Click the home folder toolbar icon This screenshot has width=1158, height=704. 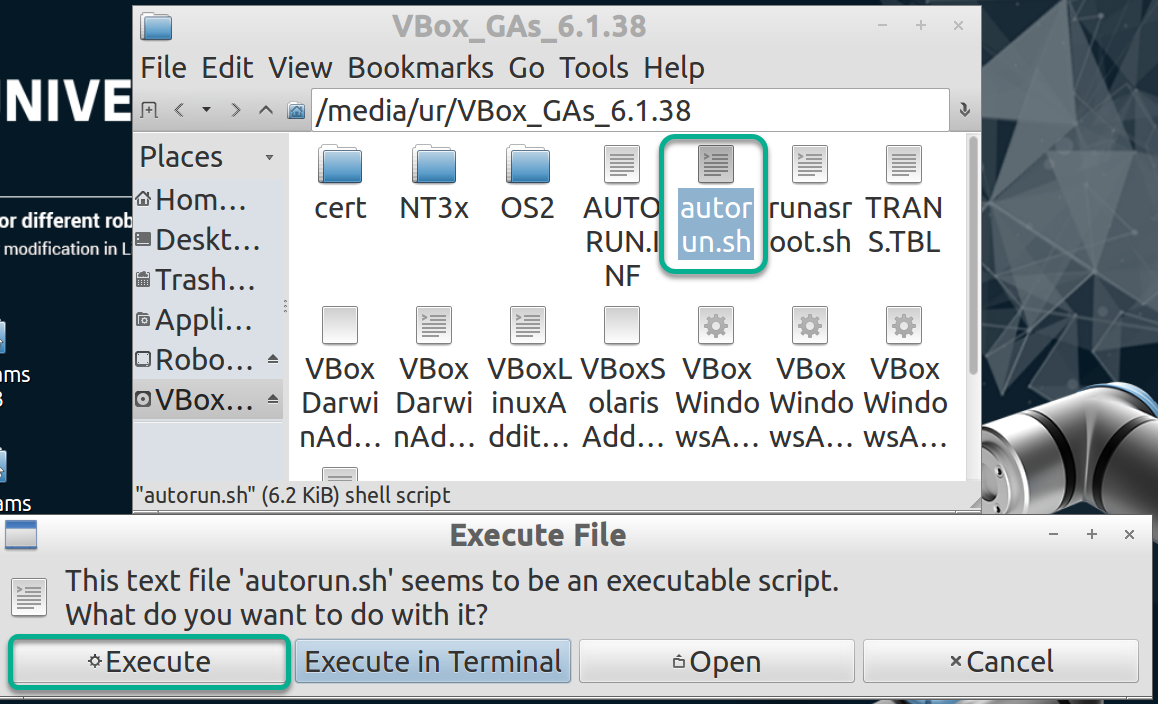click(296, 110)
